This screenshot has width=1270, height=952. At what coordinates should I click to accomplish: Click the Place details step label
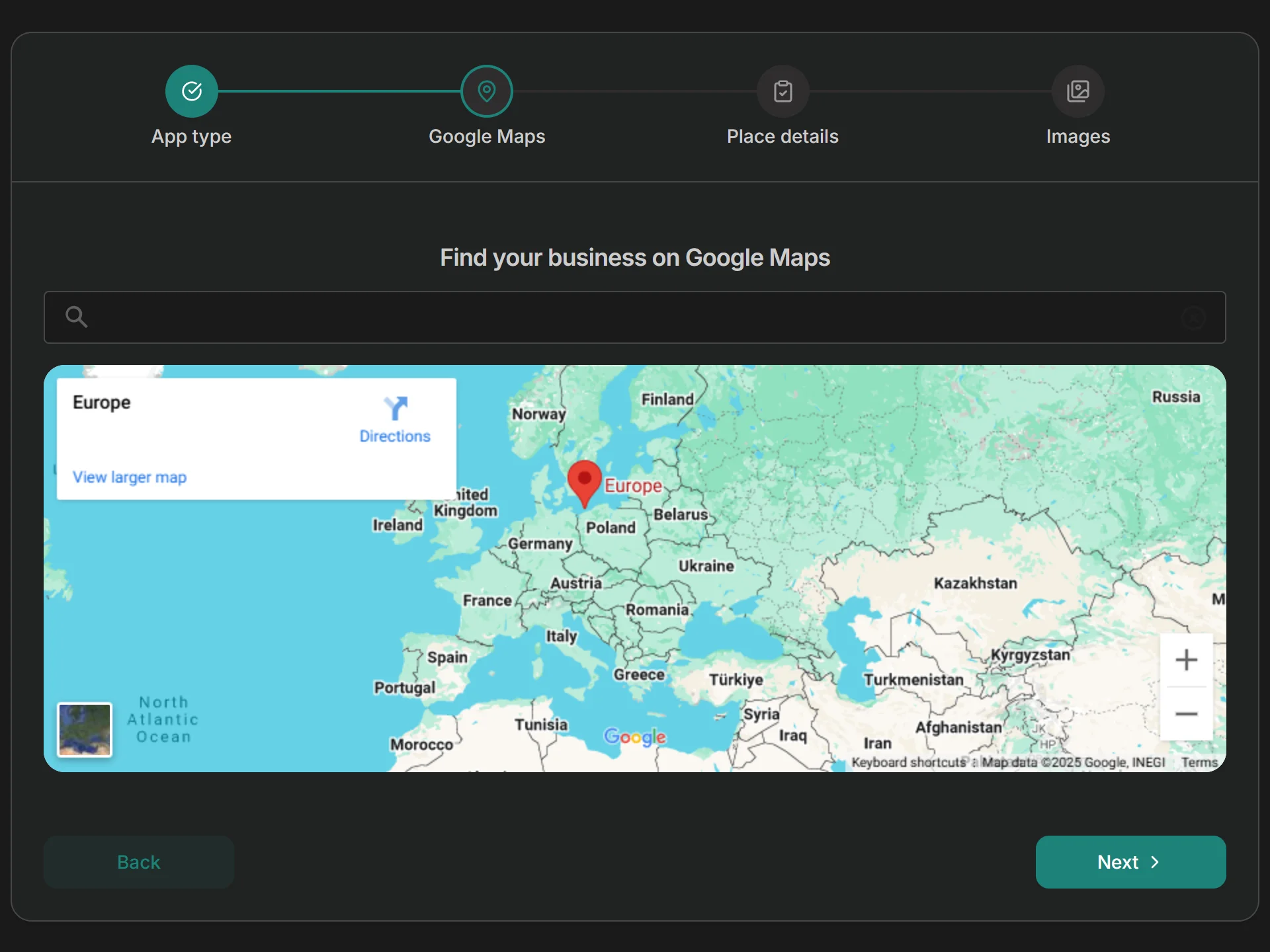point(783,137)
